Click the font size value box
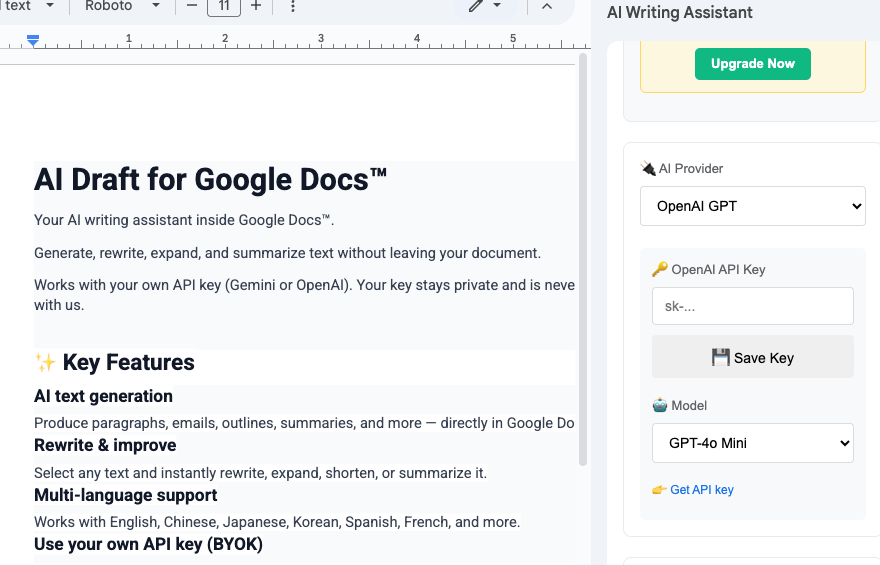 coord(224,6)
